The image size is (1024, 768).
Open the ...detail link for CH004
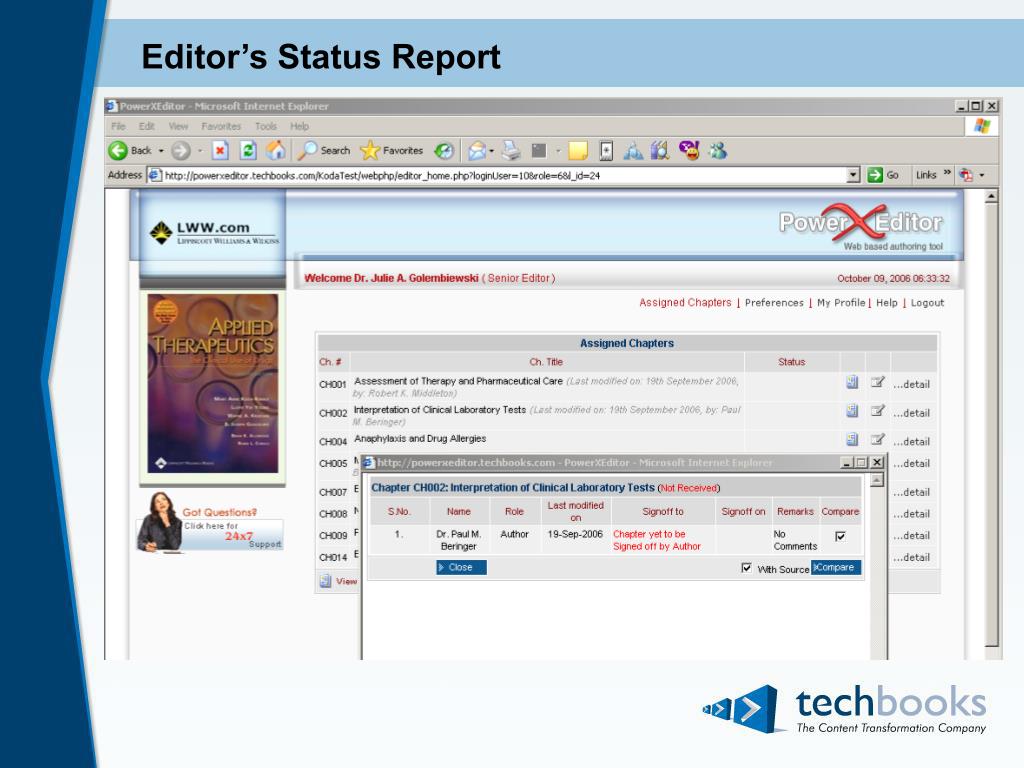[x=912, y=442]
